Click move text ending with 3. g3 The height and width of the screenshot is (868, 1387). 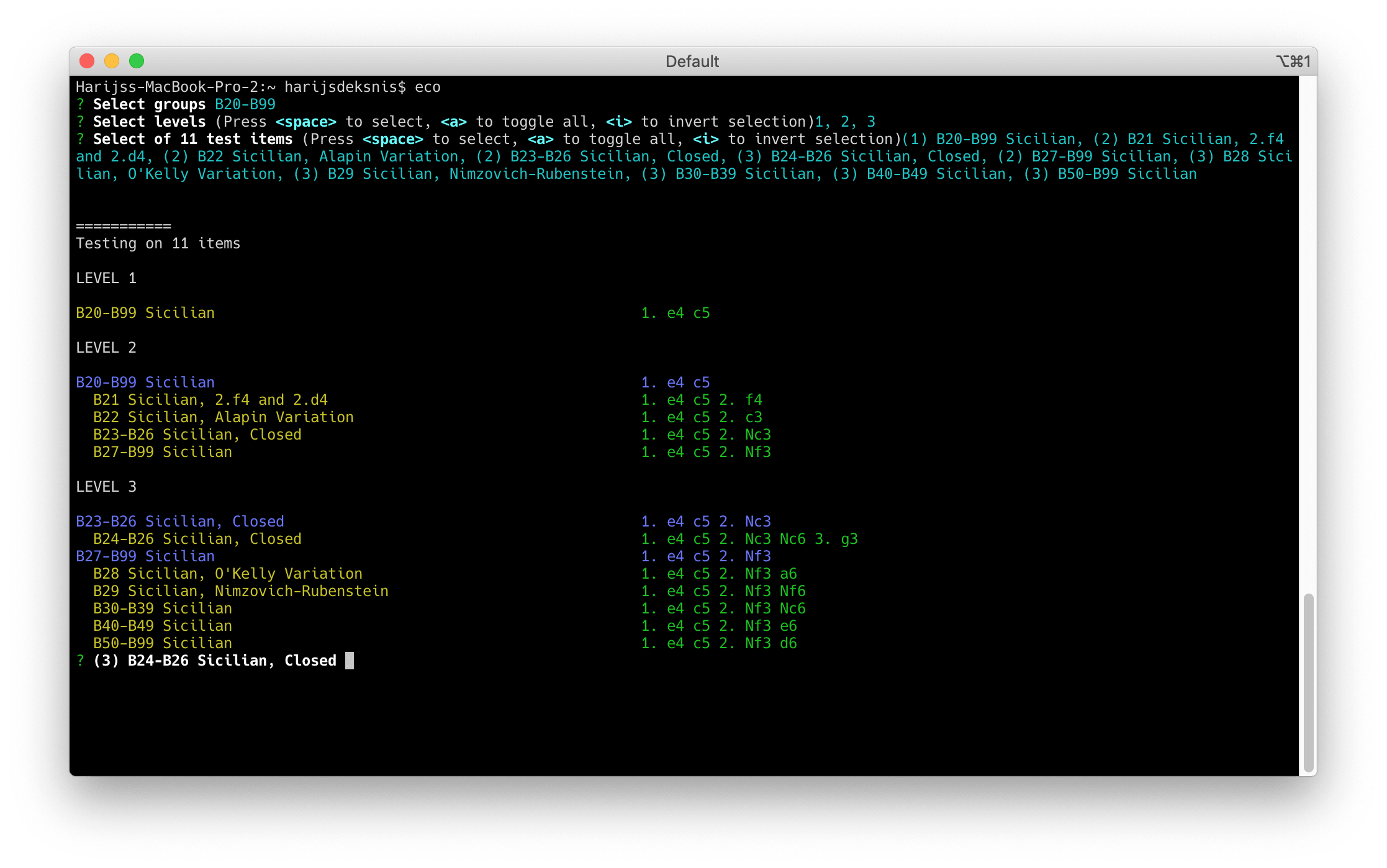tap(749, 539)
